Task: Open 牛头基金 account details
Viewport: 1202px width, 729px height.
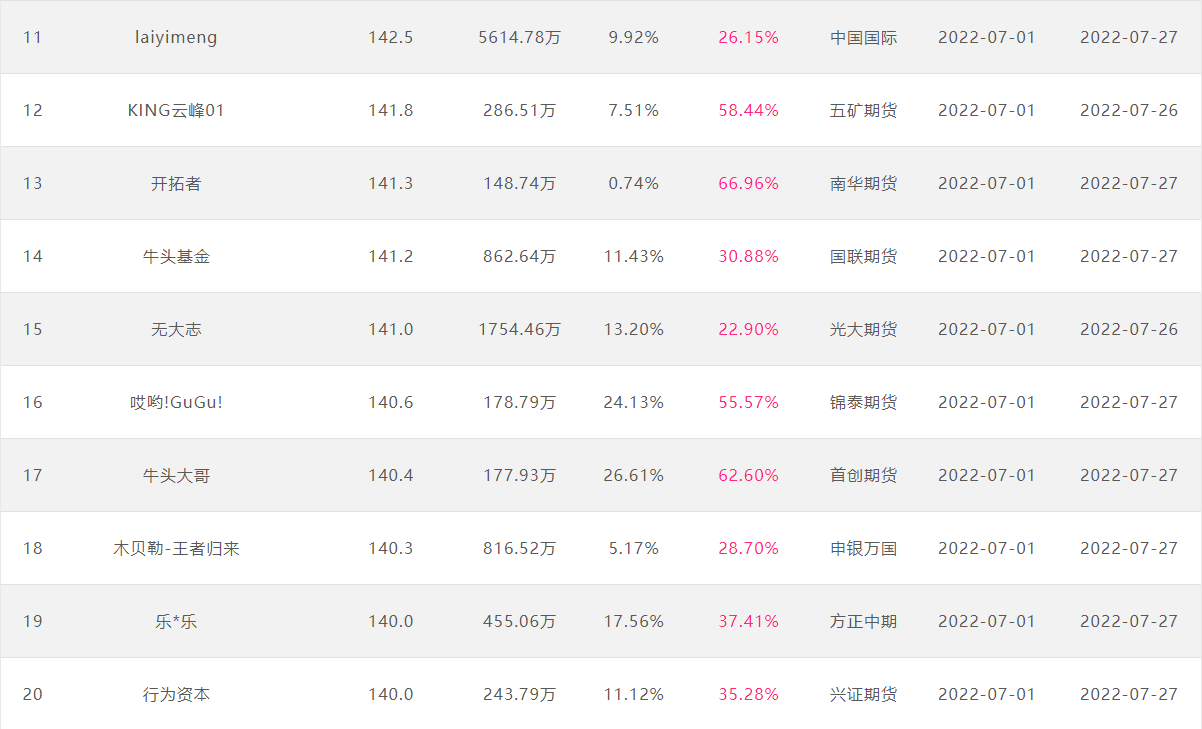Action: (x=176, y=257)
